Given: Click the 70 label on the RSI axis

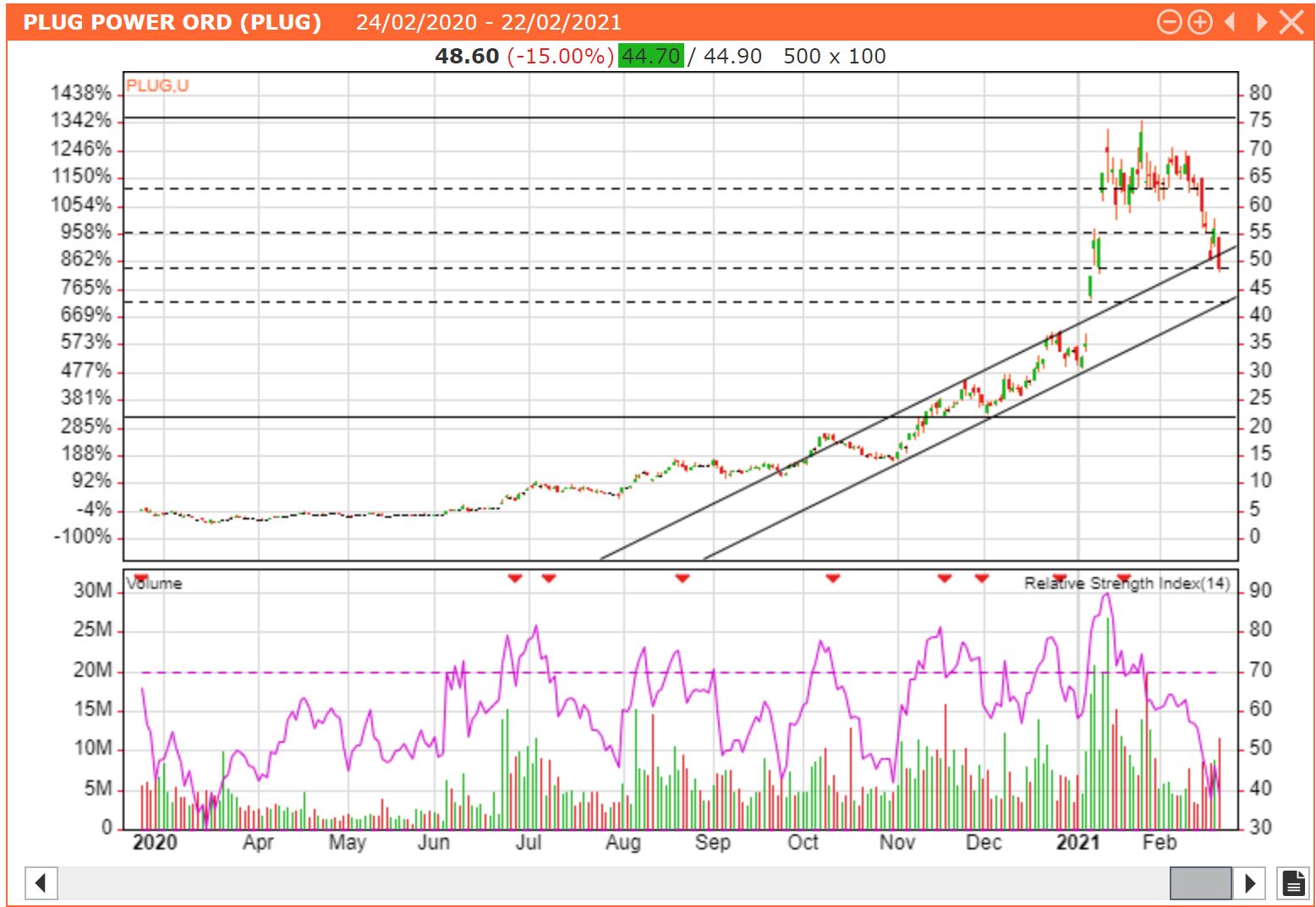Looking at the screenshot, I should tap(1260, 669).
